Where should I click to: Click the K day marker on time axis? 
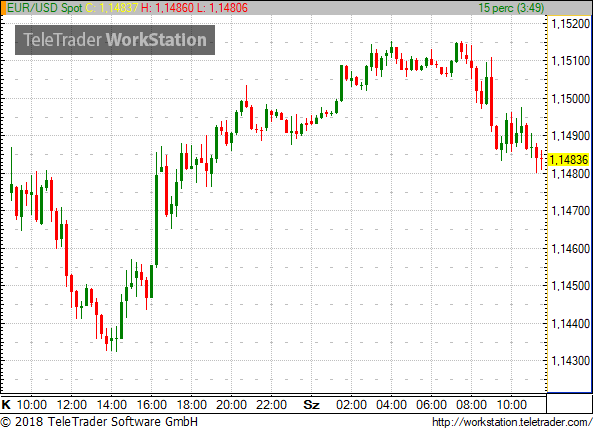[6, 405]
